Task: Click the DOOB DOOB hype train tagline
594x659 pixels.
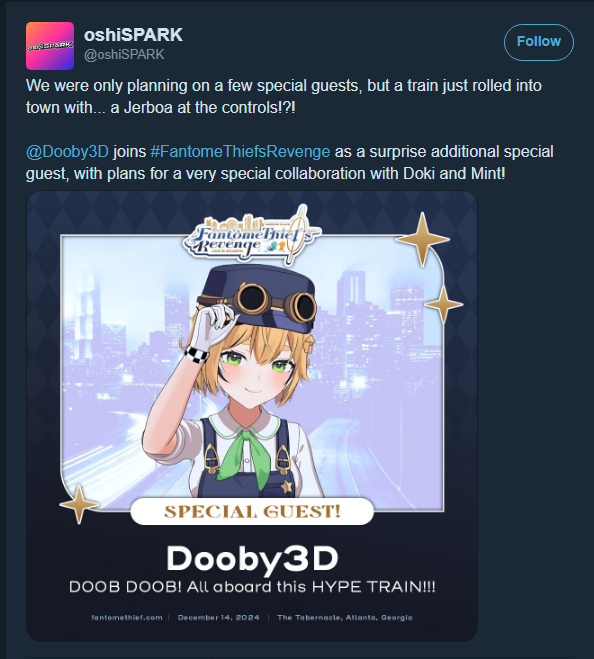Action: 252,587
